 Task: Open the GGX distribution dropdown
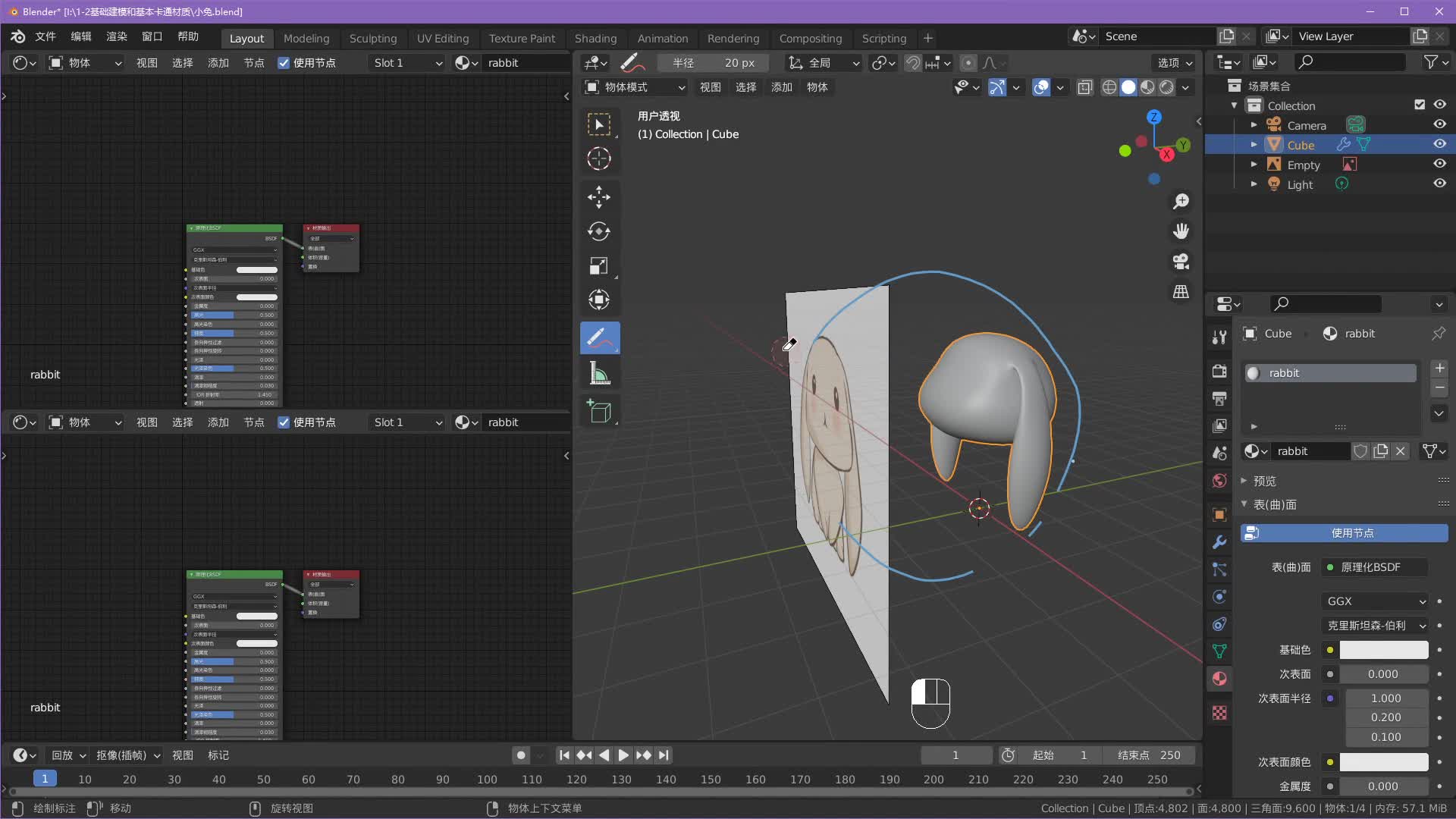[1375, 601]
